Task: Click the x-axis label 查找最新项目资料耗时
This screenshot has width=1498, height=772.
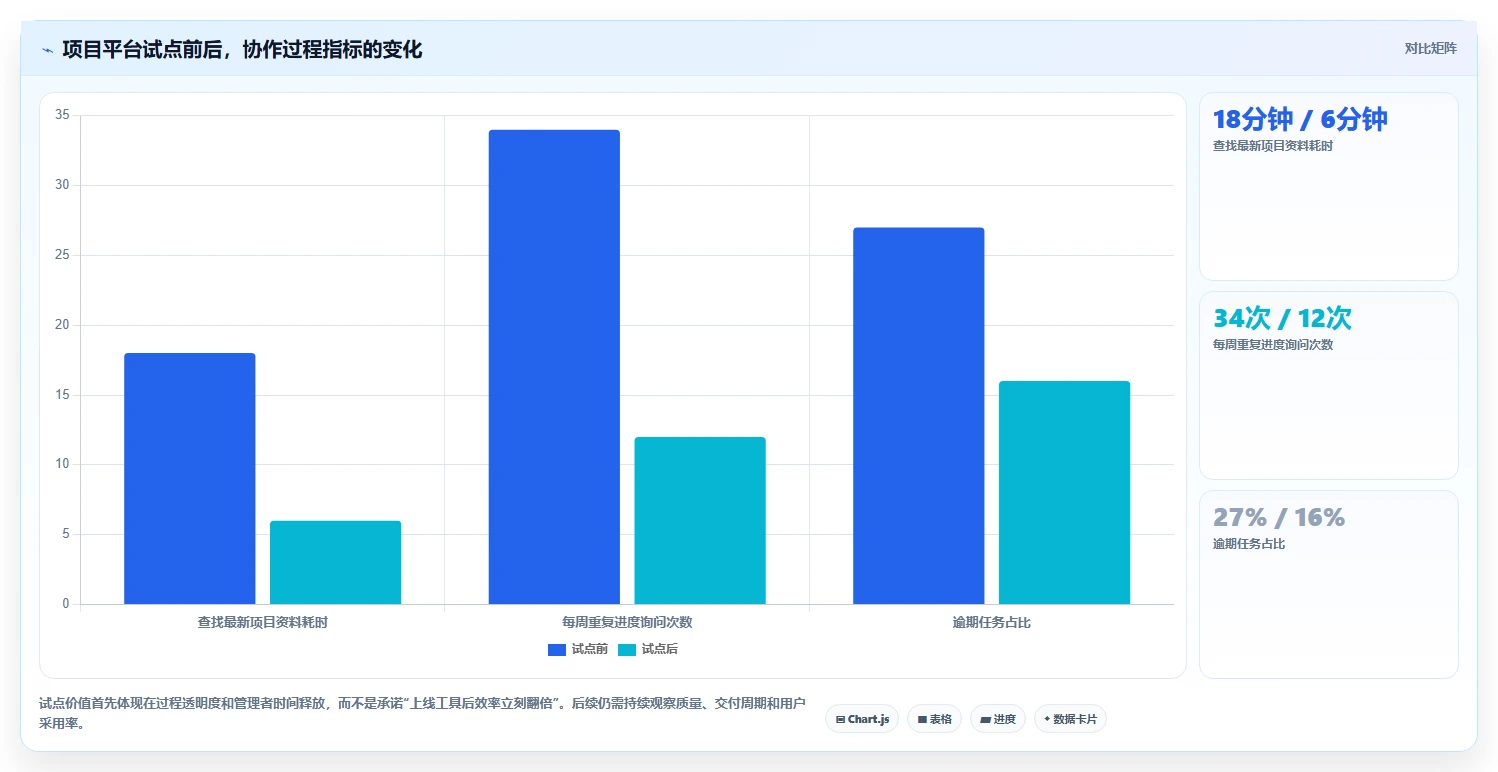Action: (263, 622)
